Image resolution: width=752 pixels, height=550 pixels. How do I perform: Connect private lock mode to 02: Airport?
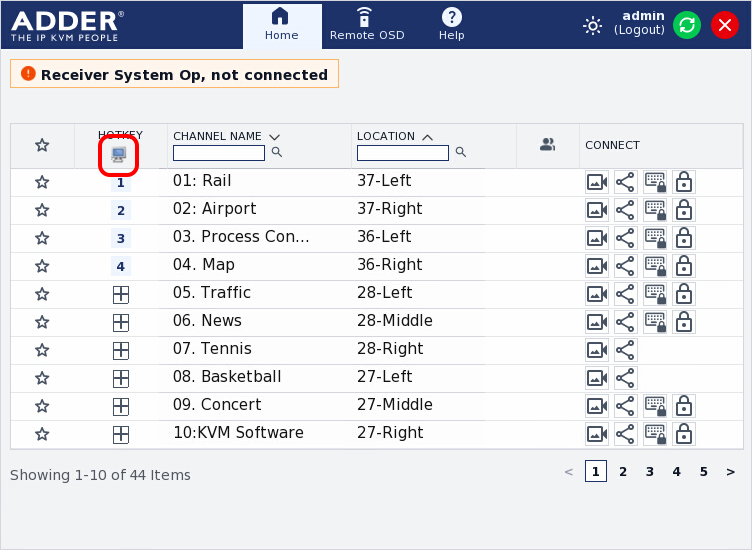click(x=683, y=210)
